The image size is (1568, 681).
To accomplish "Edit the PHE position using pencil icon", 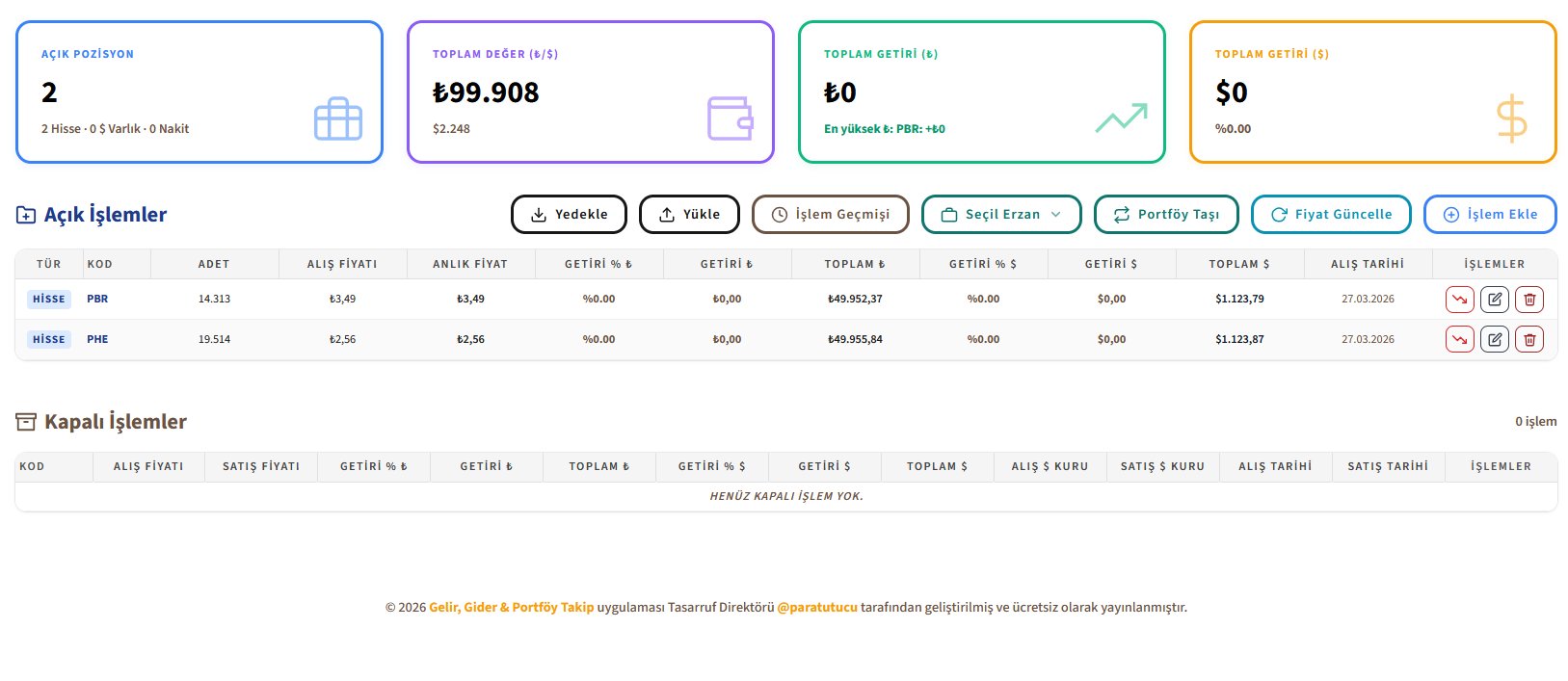I will click(1494, 339).
